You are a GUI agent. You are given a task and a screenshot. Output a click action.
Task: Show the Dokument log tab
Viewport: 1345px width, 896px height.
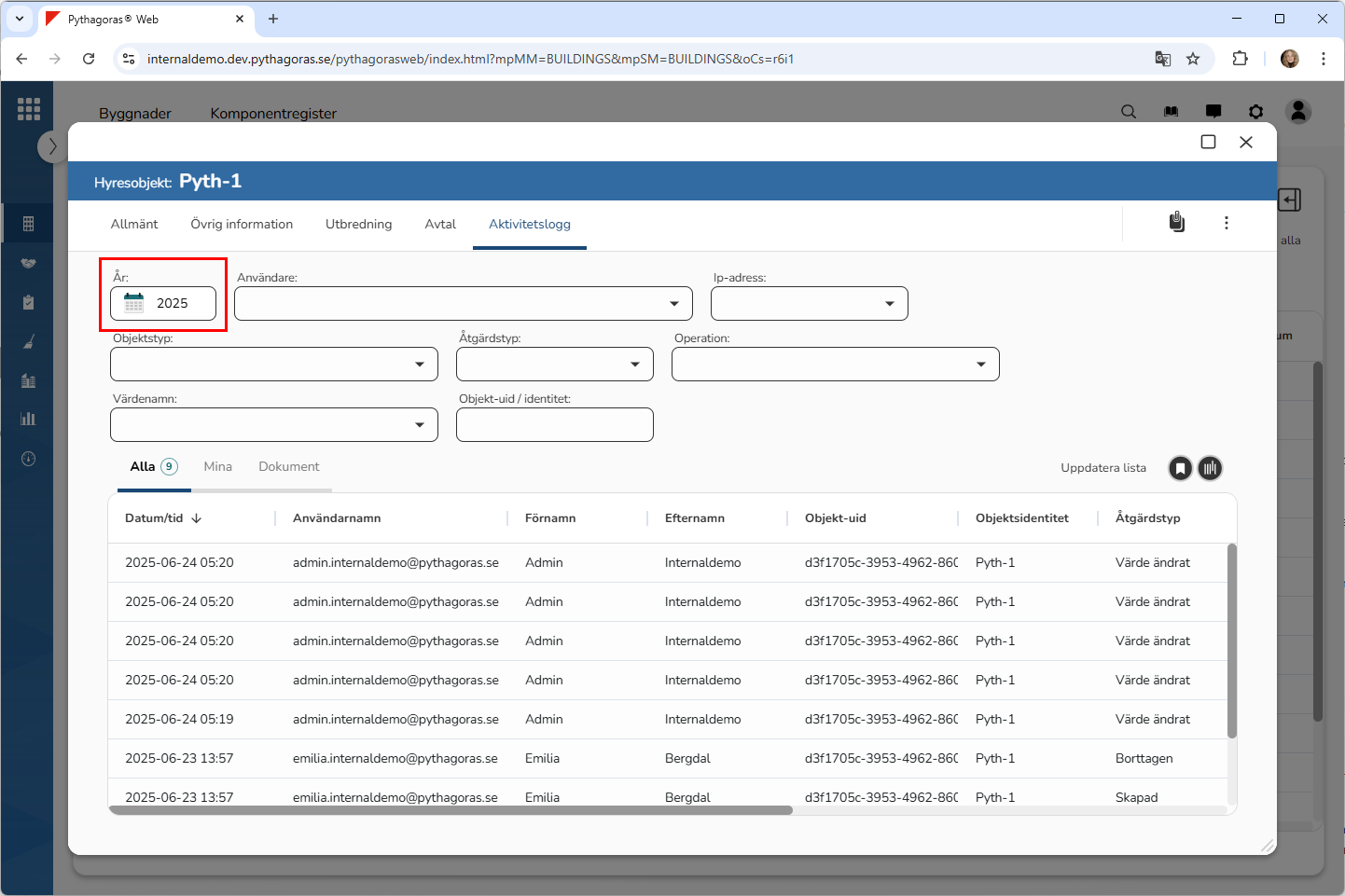(288, 466)
